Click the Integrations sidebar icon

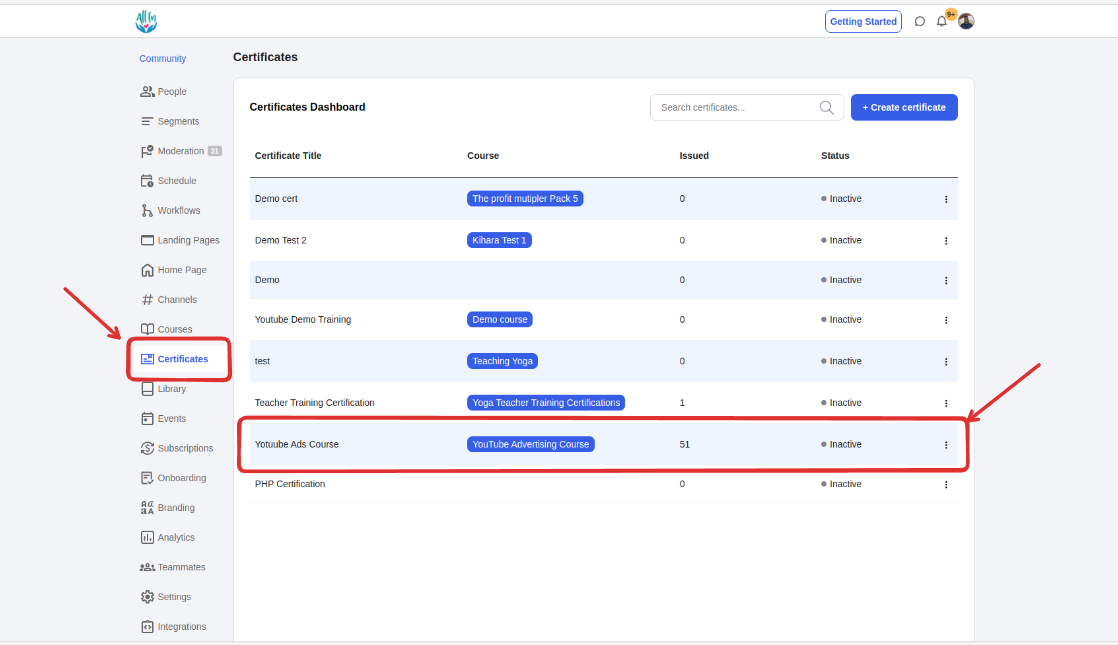click(x=147, y=626)
